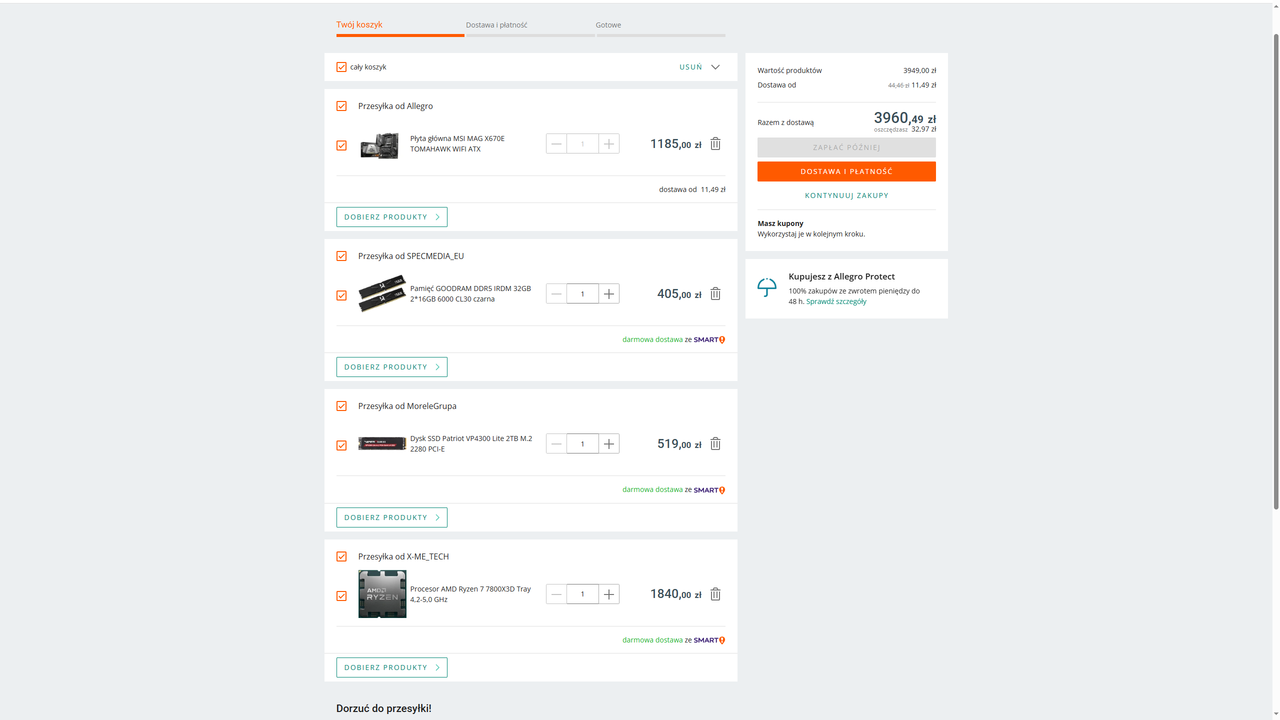Open the GOODRAM DDR5 IRDM 32GB product title
This screenshot has height=720, width=1280.
(470, 294)
